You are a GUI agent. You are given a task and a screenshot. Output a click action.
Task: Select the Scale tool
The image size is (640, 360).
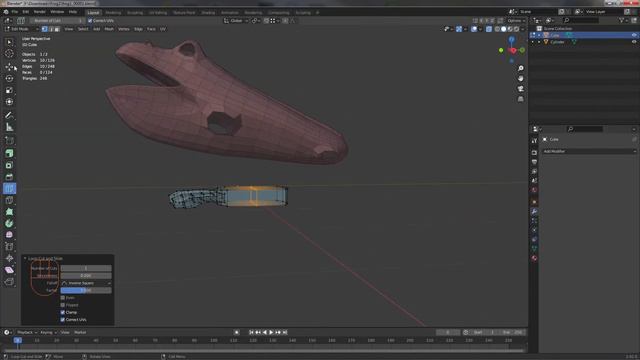(x=9, y=90)
